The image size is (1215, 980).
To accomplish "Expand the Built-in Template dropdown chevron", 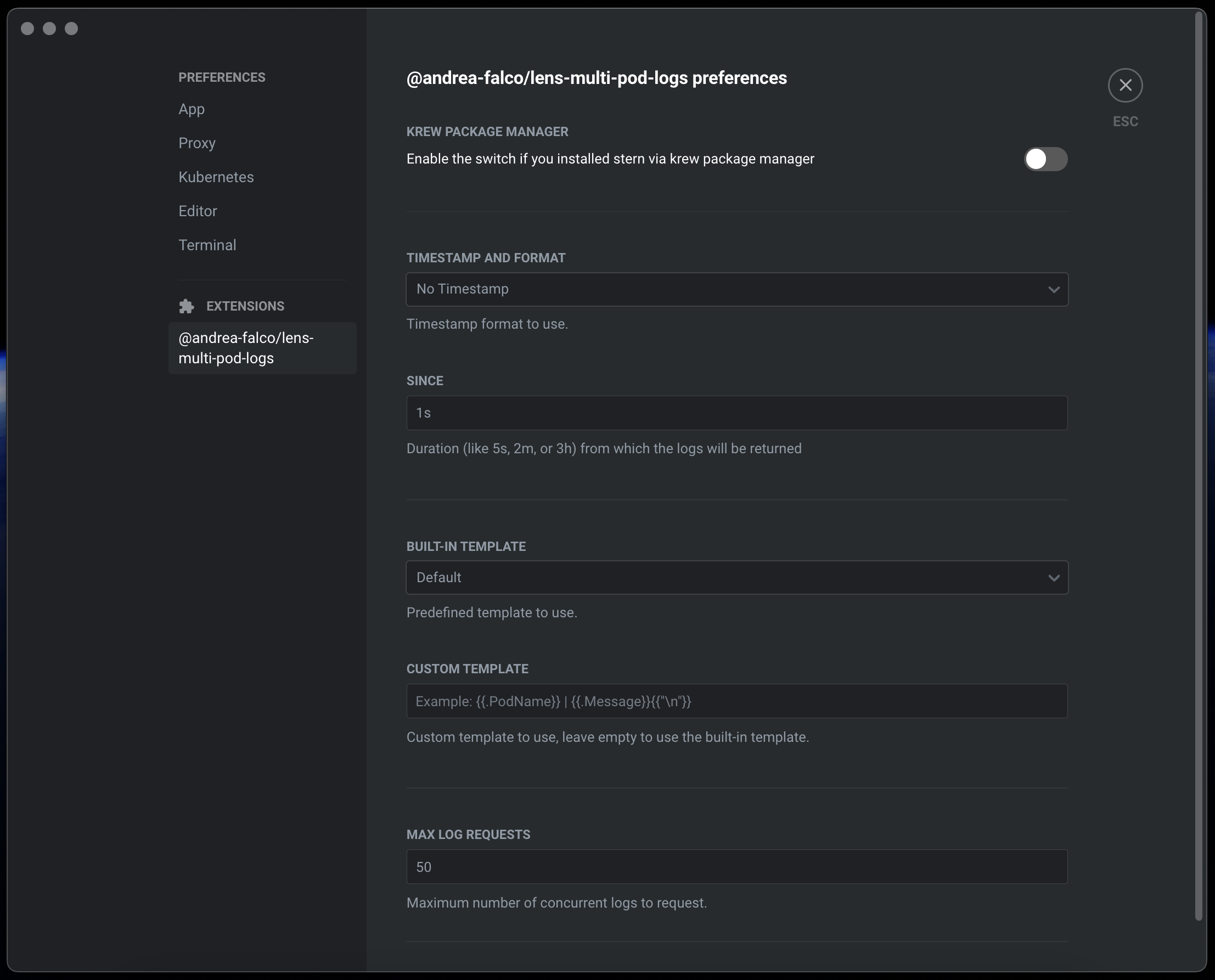I will pos(1054,577).
